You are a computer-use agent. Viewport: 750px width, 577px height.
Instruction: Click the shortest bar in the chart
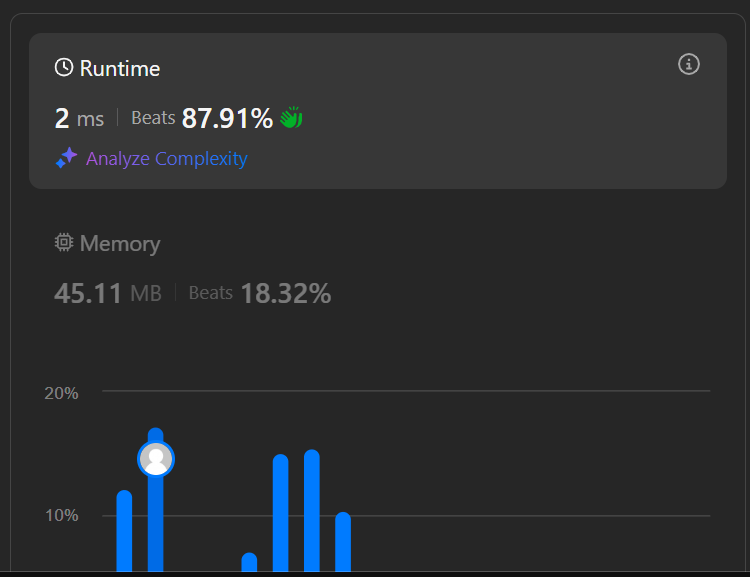249,562
